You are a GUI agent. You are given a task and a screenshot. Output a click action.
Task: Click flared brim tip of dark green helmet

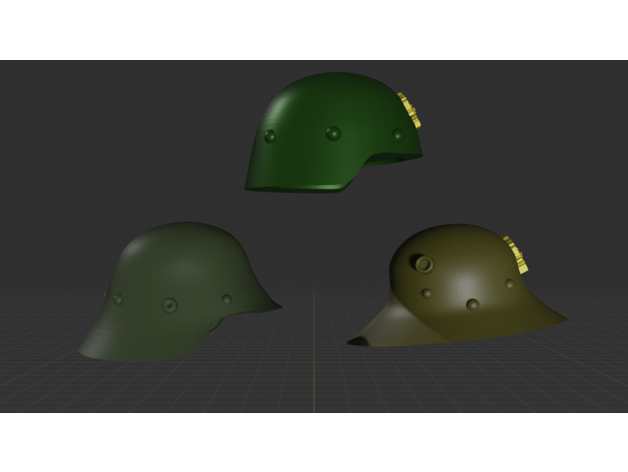coord(276,306)
